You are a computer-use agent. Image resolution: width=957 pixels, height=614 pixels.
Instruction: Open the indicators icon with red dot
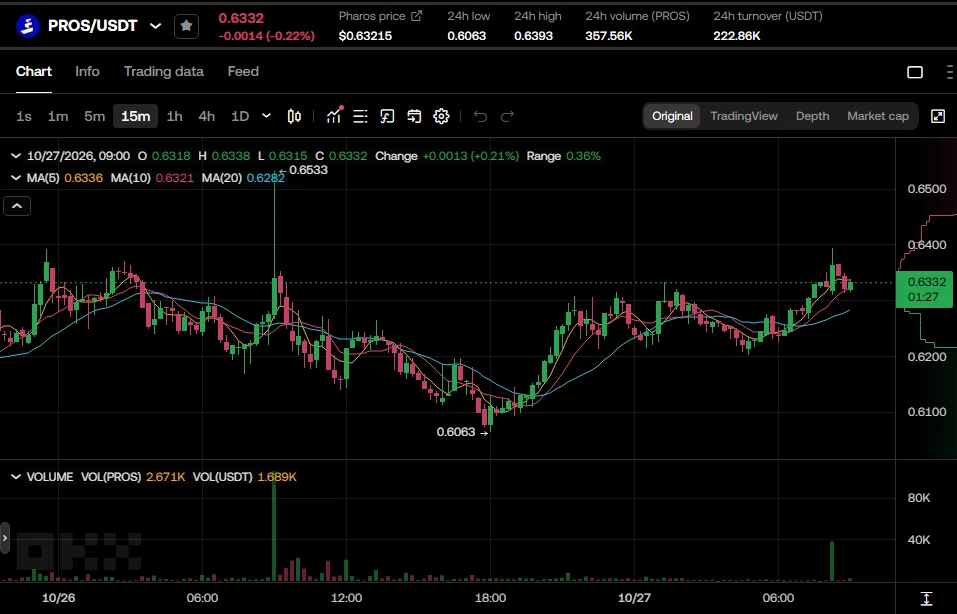point(334,115)
